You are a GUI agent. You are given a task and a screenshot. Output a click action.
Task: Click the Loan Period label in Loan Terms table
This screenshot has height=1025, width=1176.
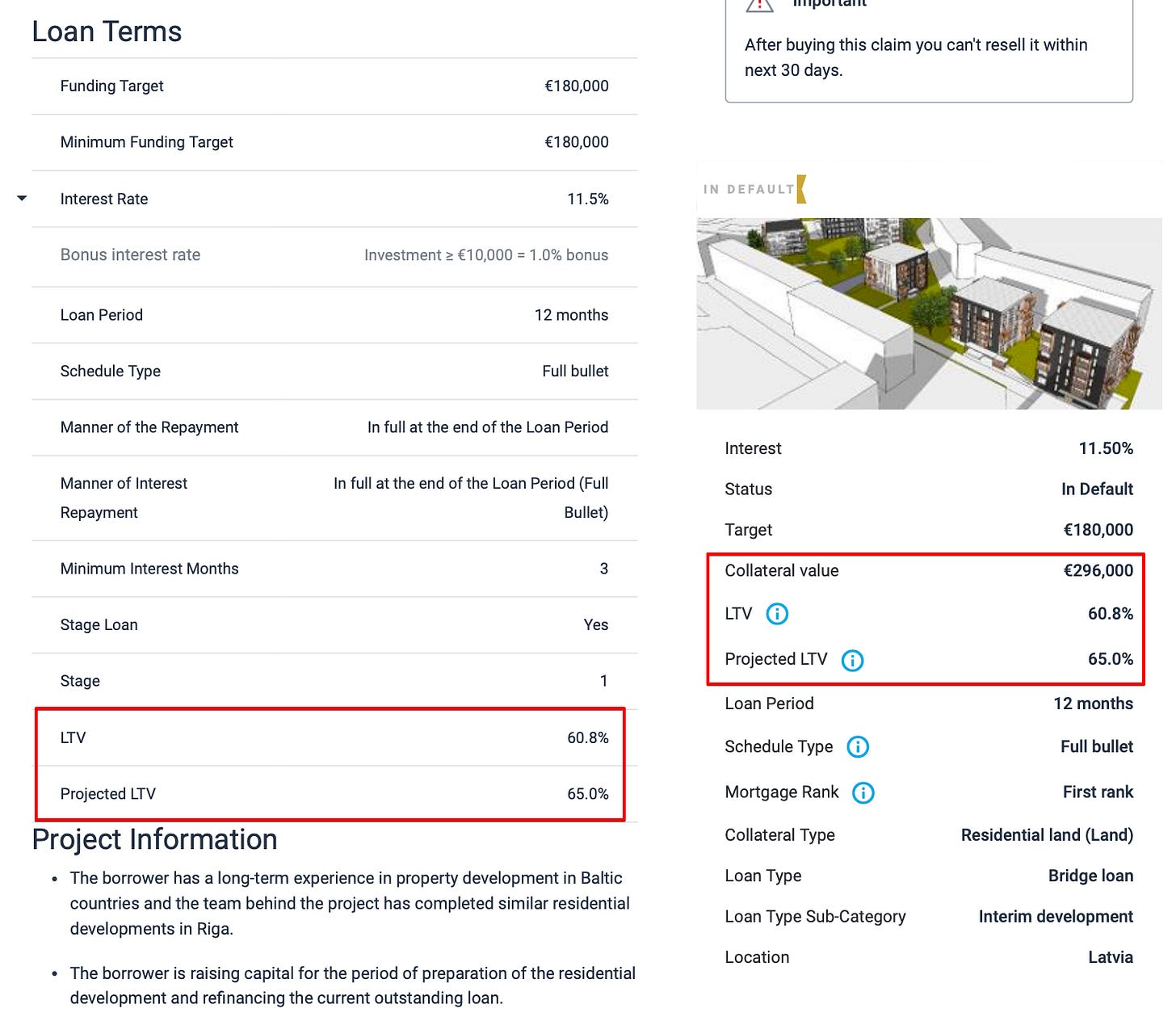point(101,315)
